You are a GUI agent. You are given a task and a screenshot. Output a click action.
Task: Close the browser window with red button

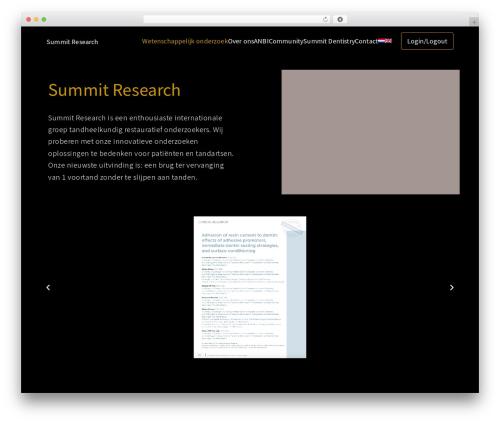(29, 19)
